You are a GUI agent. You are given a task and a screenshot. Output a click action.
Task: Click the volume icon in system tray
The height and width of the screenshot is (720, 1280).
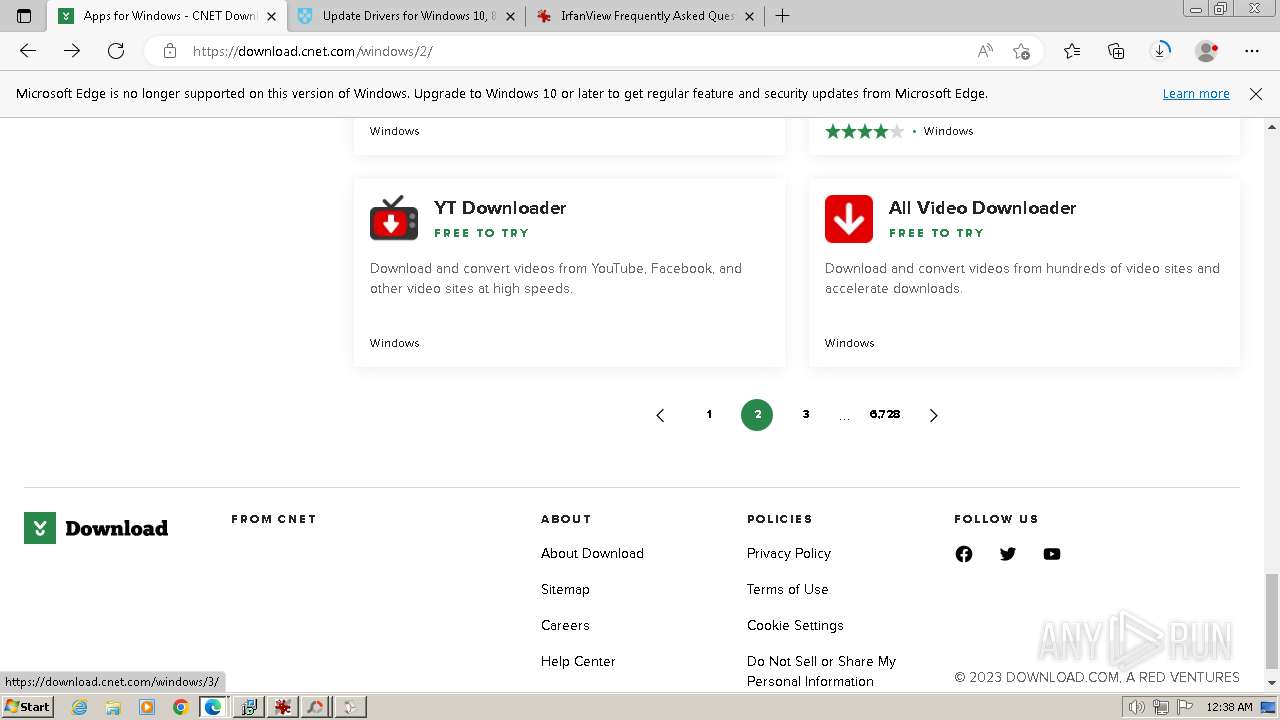pos(1136,707)
